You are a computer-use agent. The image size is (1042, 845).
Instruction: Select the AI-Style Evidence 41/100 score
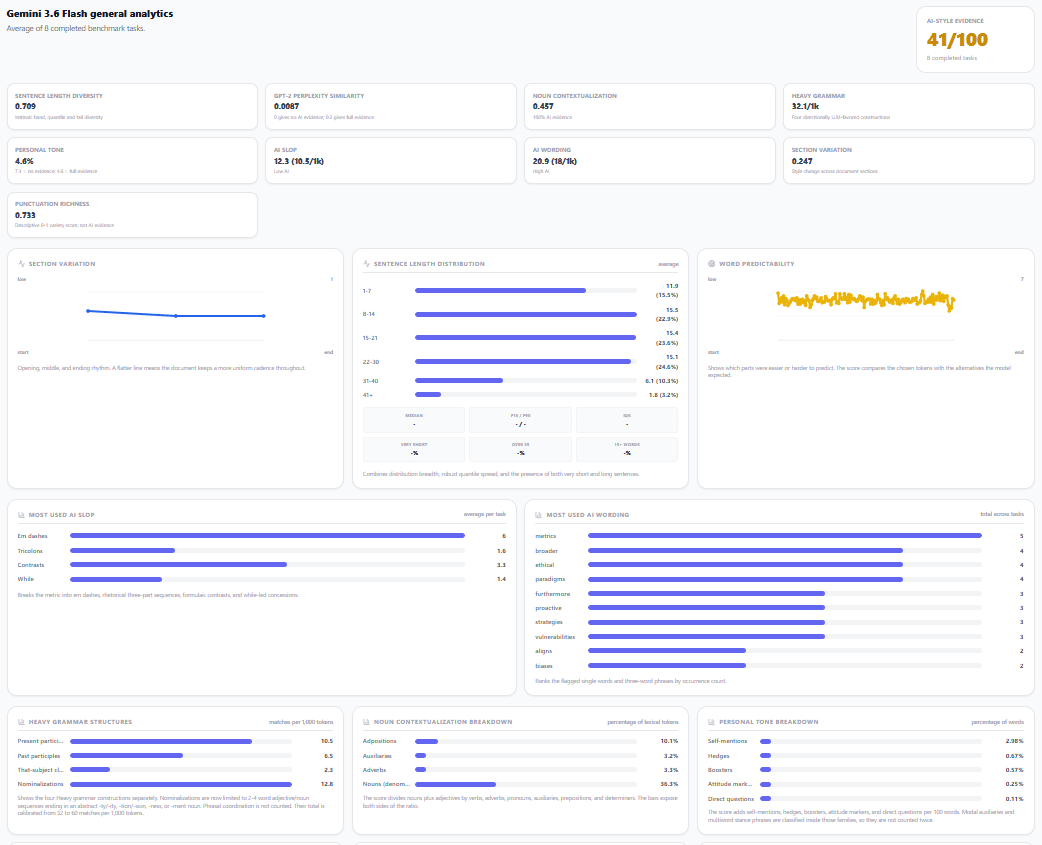(x=957, y=40)
